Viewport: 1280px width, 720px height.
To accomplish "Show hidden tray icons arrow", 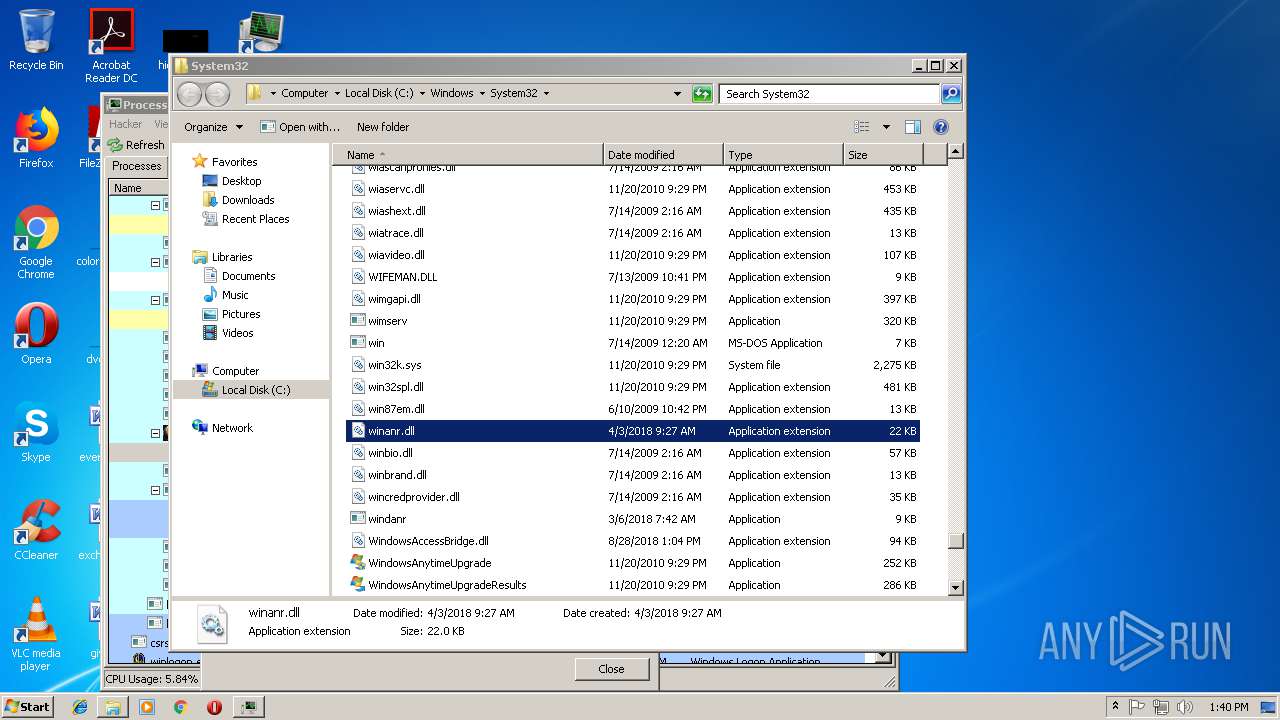I will pos(1115,707).
